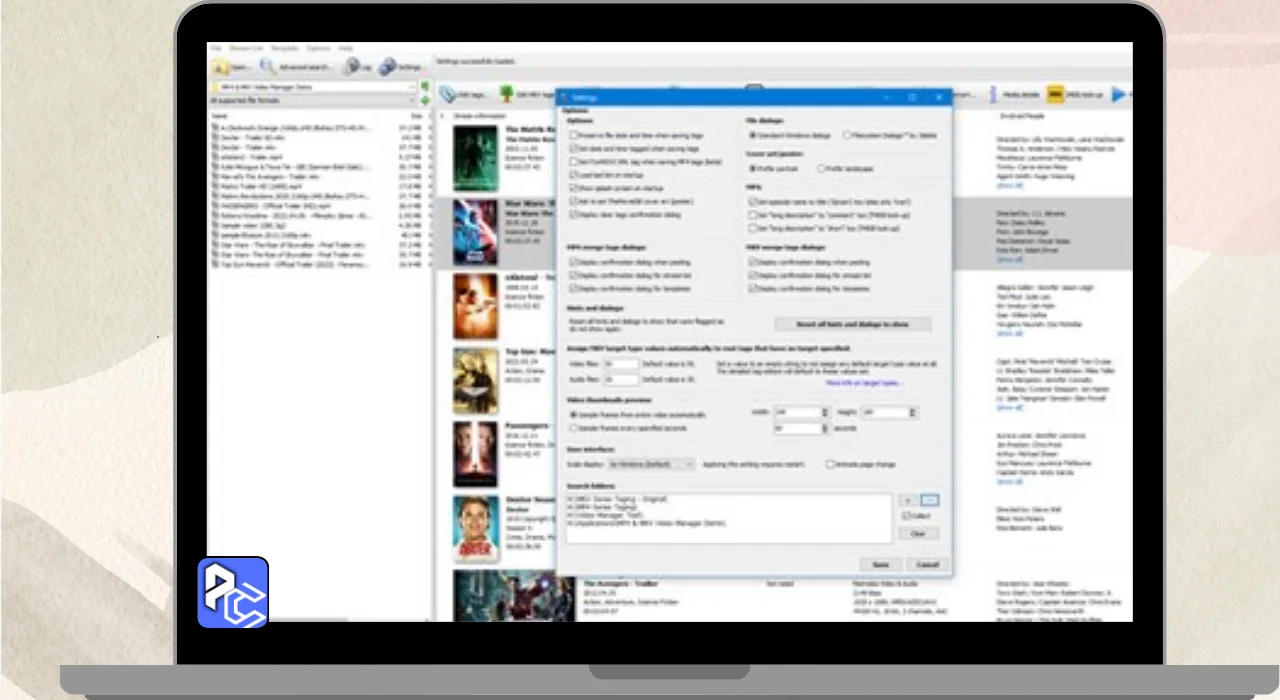Select Sample frames every specified seconds option

[x=574, y=427]
